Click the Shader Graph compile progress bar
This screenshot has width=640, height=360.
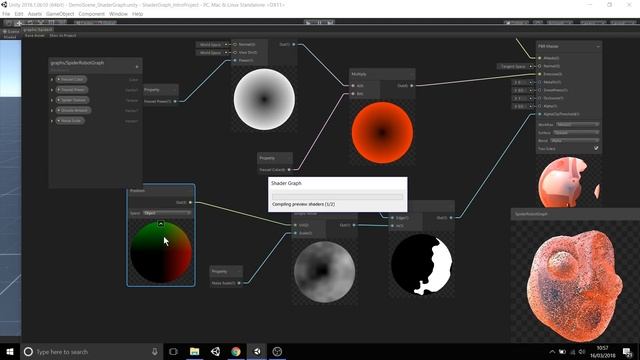[338, 196]
